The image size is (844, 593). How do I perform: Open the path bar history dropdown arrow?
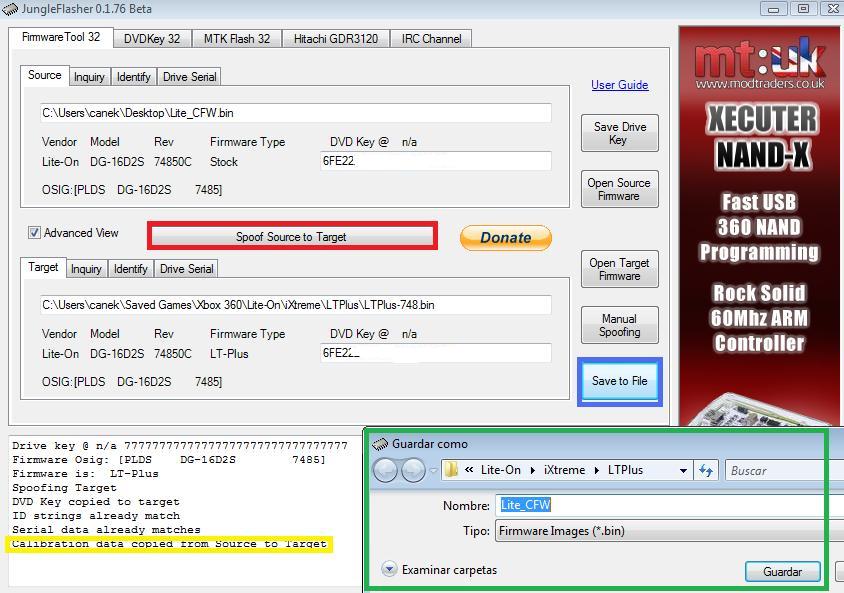[x=683, y=470]
